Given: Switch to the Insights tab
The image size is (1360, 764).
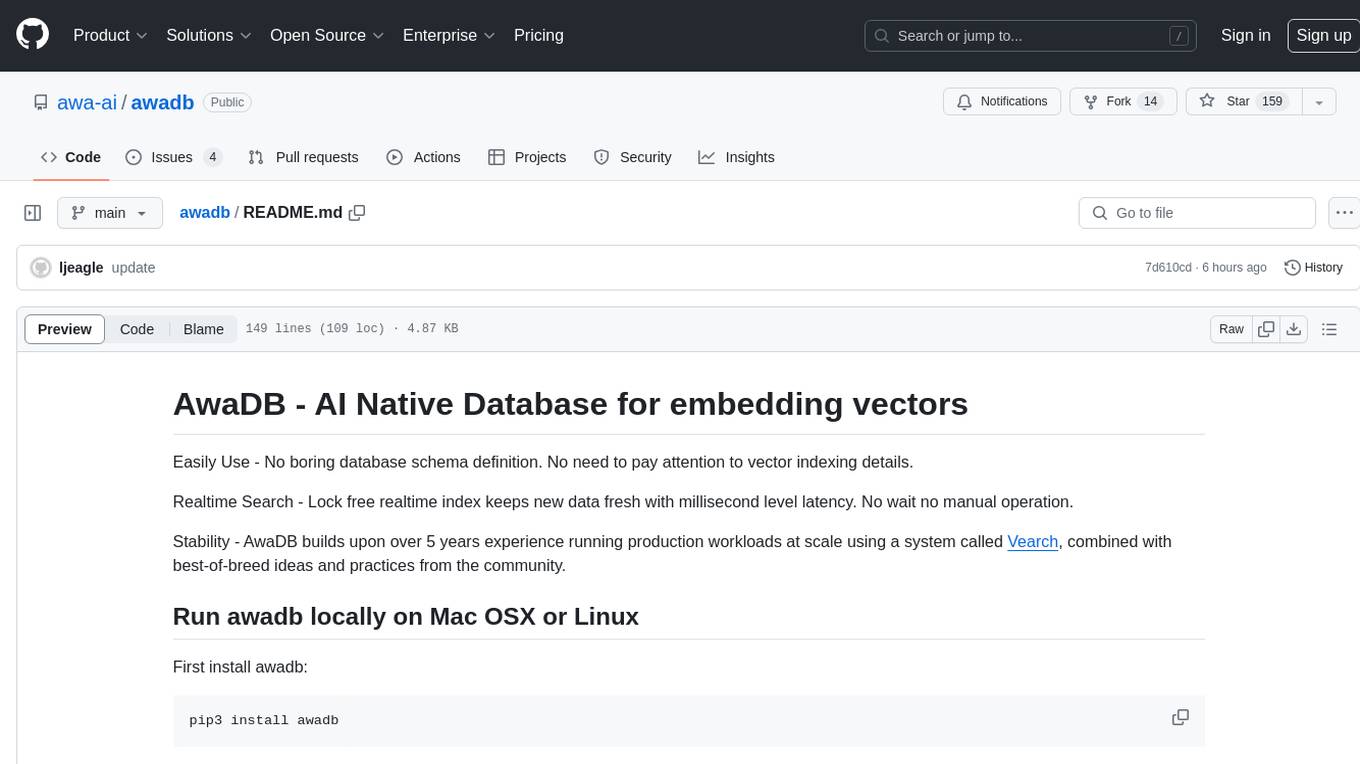Looking at the screenshot, I should pos(736,157).
